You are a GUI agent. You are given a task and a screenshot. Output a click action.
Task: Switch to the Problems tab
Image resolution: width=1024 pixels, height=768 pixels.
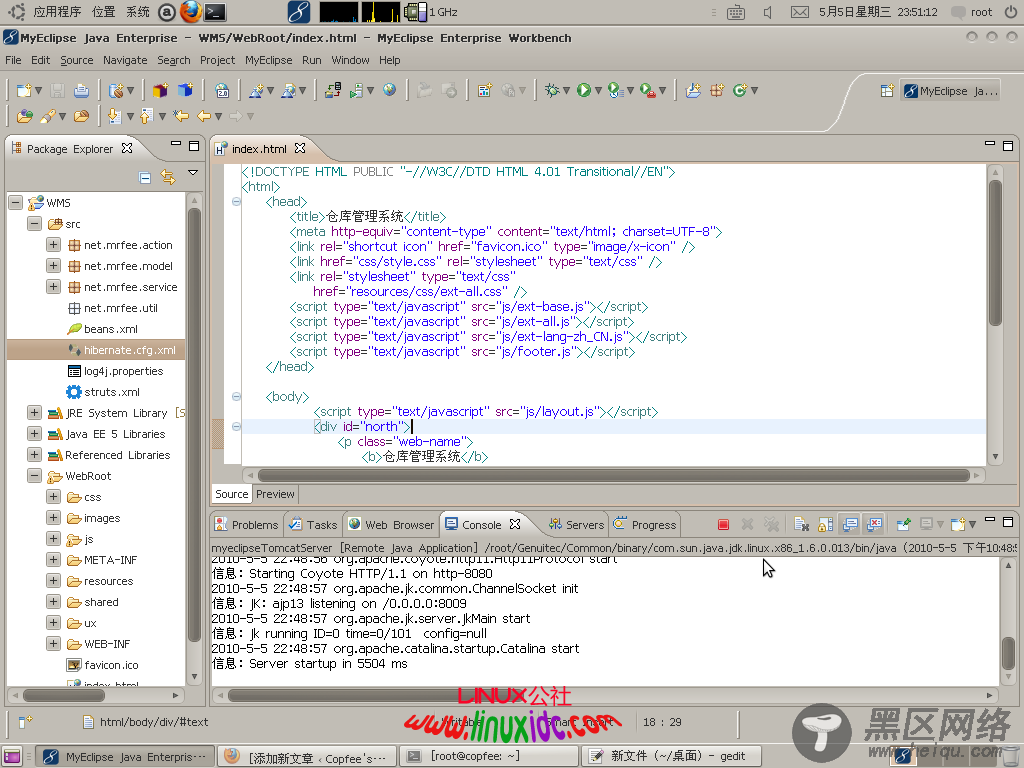coord(247,524)
